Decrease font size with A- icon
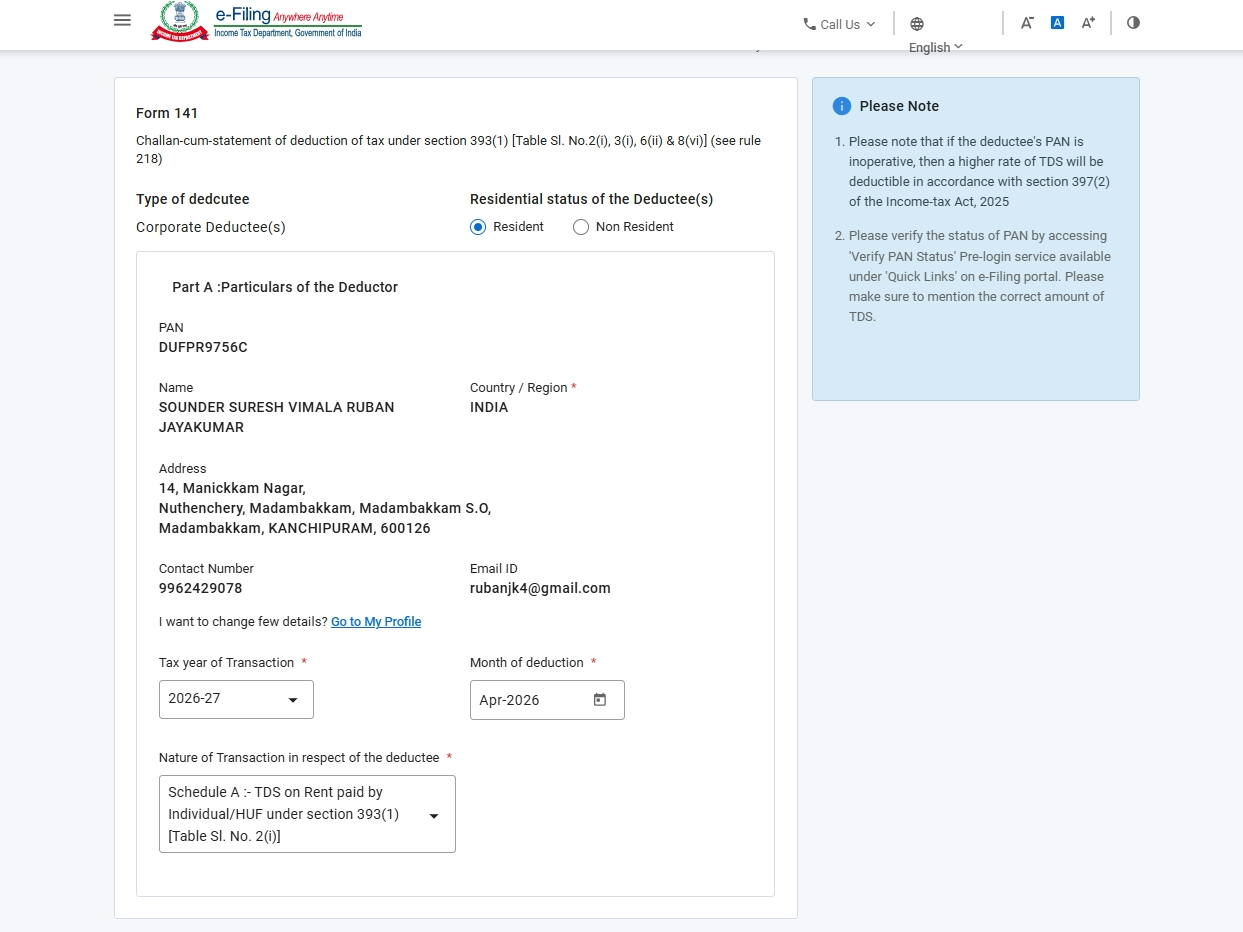 tap(1027, 23)
